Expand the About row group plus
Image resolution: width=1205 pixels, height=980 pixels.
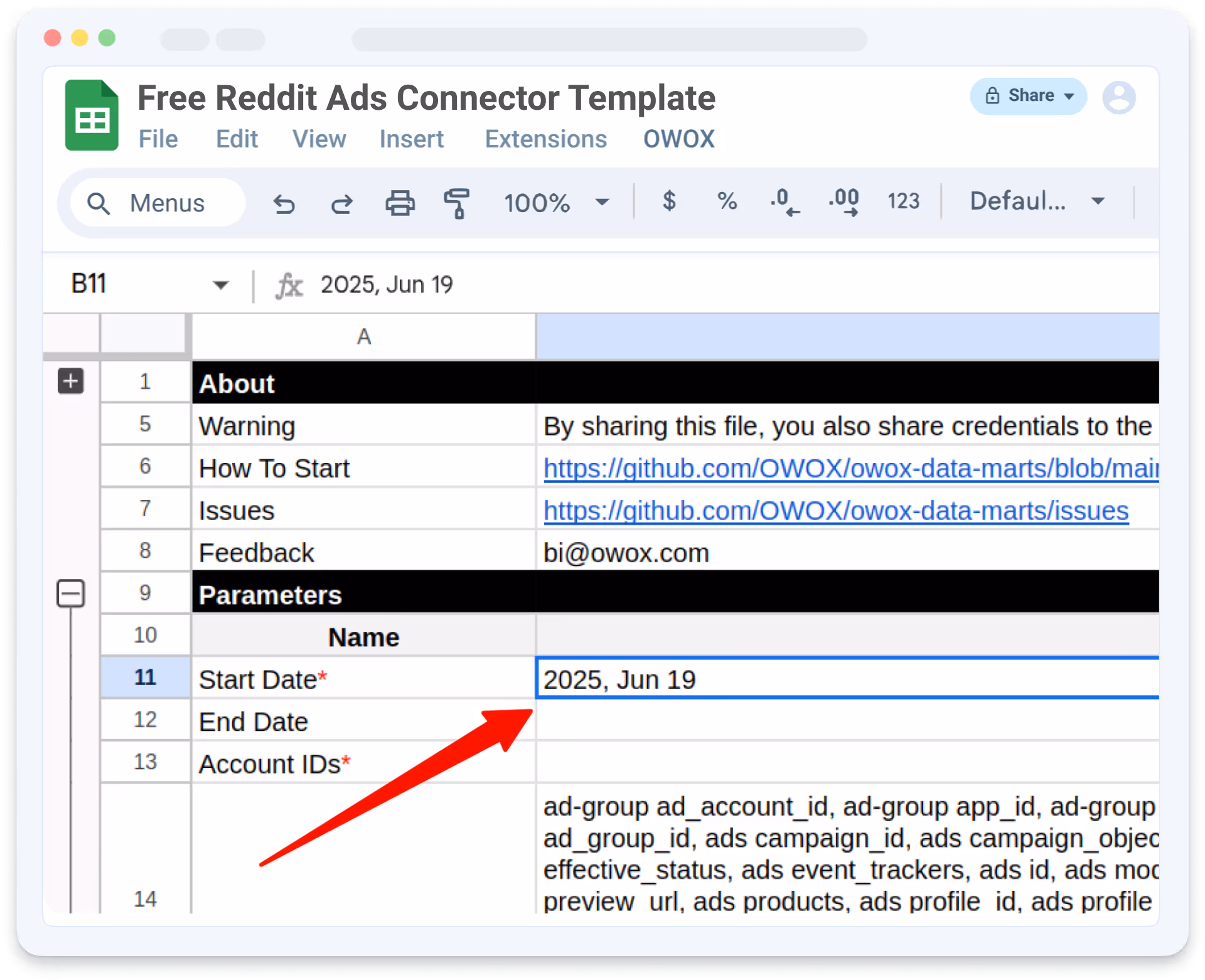[x=70, y=381]
